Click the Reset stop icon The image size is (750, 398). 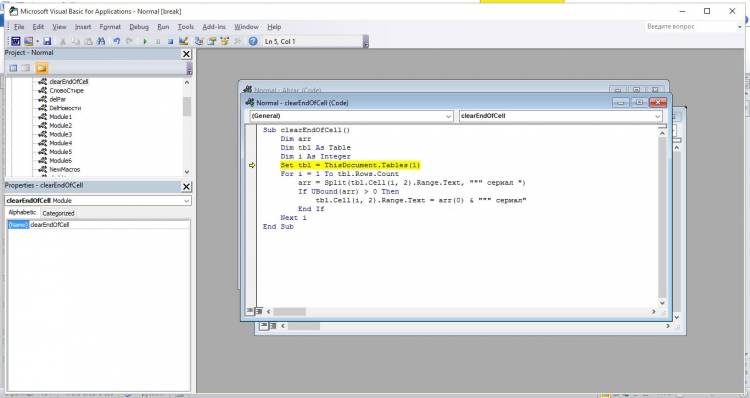tap(170, 42)
